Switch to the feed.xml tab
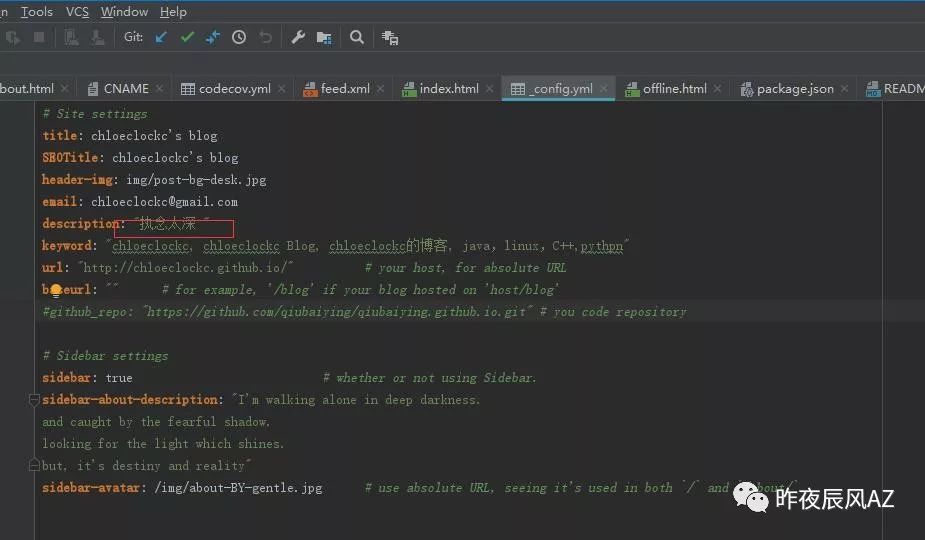This screenshot has height=540, width=925. pyautogui.click(x=345, y=89)
